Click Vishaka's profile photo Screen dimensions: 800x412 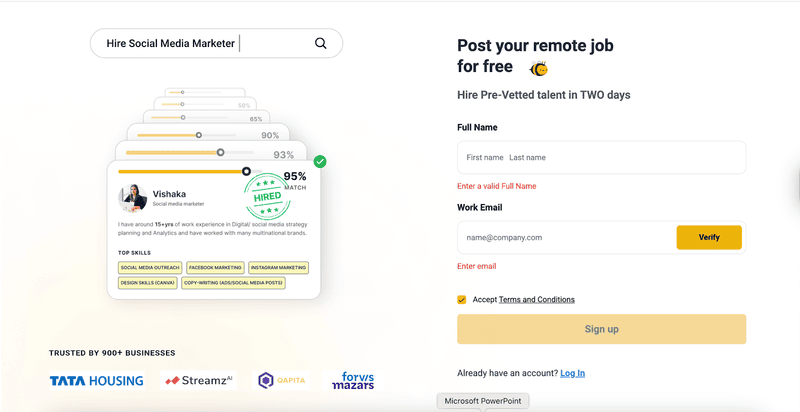134,197
